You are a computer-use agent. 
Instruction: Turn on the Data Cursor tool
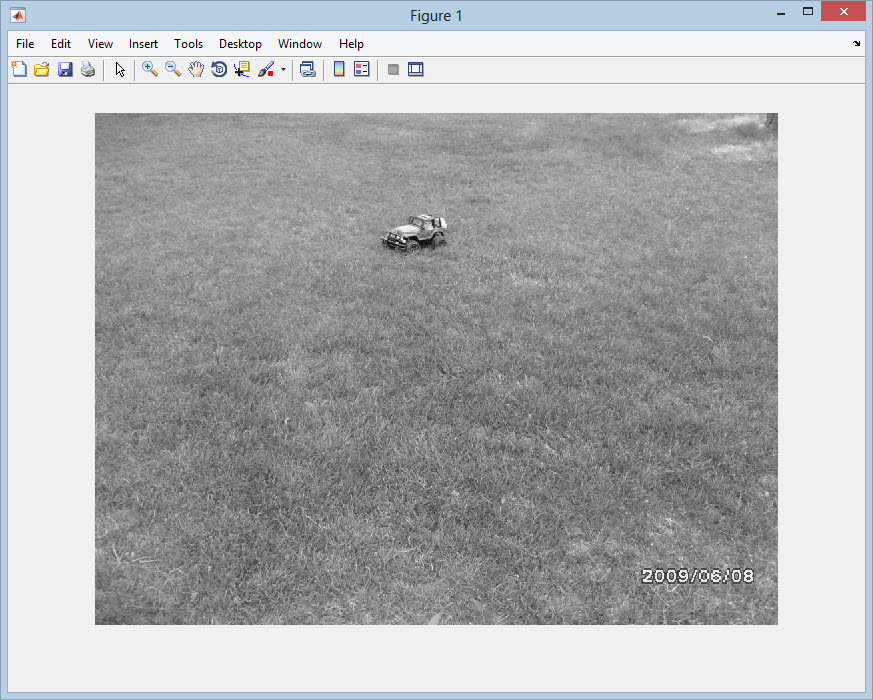(x=242, y=69)
